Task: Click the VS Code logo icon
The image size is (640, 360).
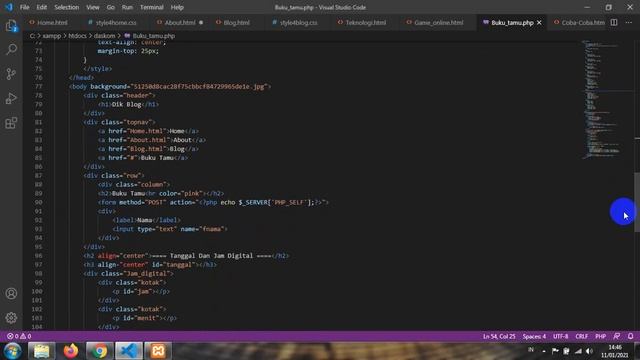Action: click(x=9, y=7)
